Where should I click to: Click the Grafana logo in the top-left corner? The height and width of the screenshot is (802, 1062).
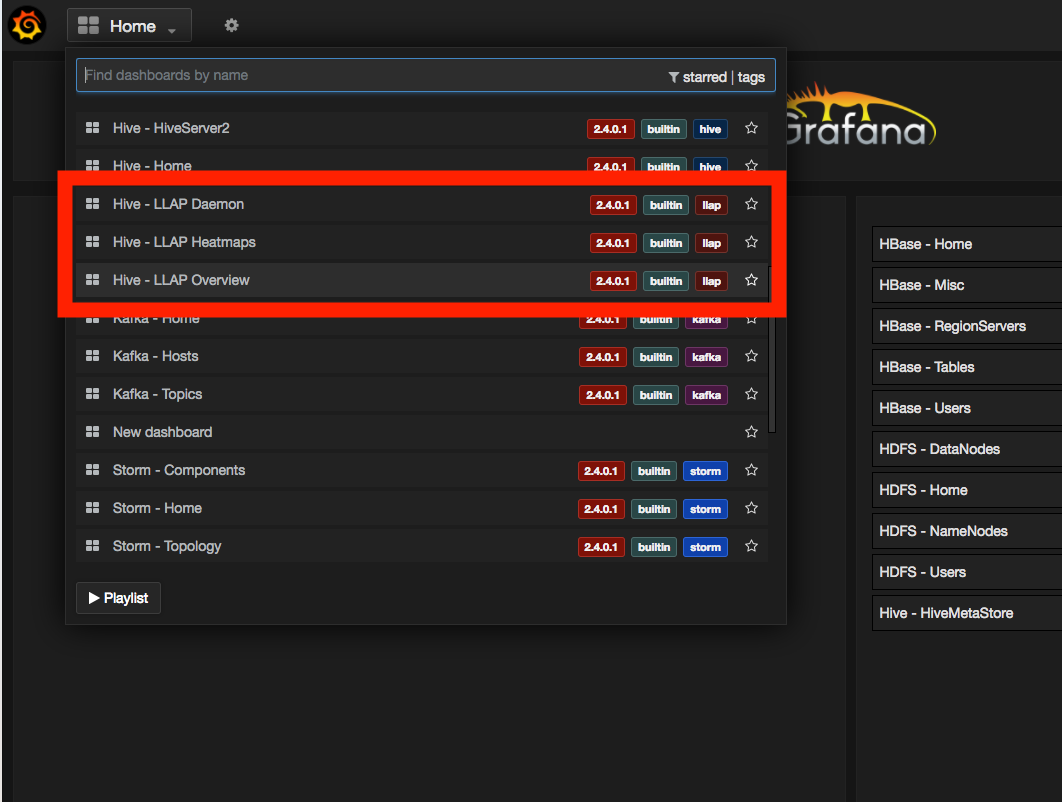tap(26, 25)
